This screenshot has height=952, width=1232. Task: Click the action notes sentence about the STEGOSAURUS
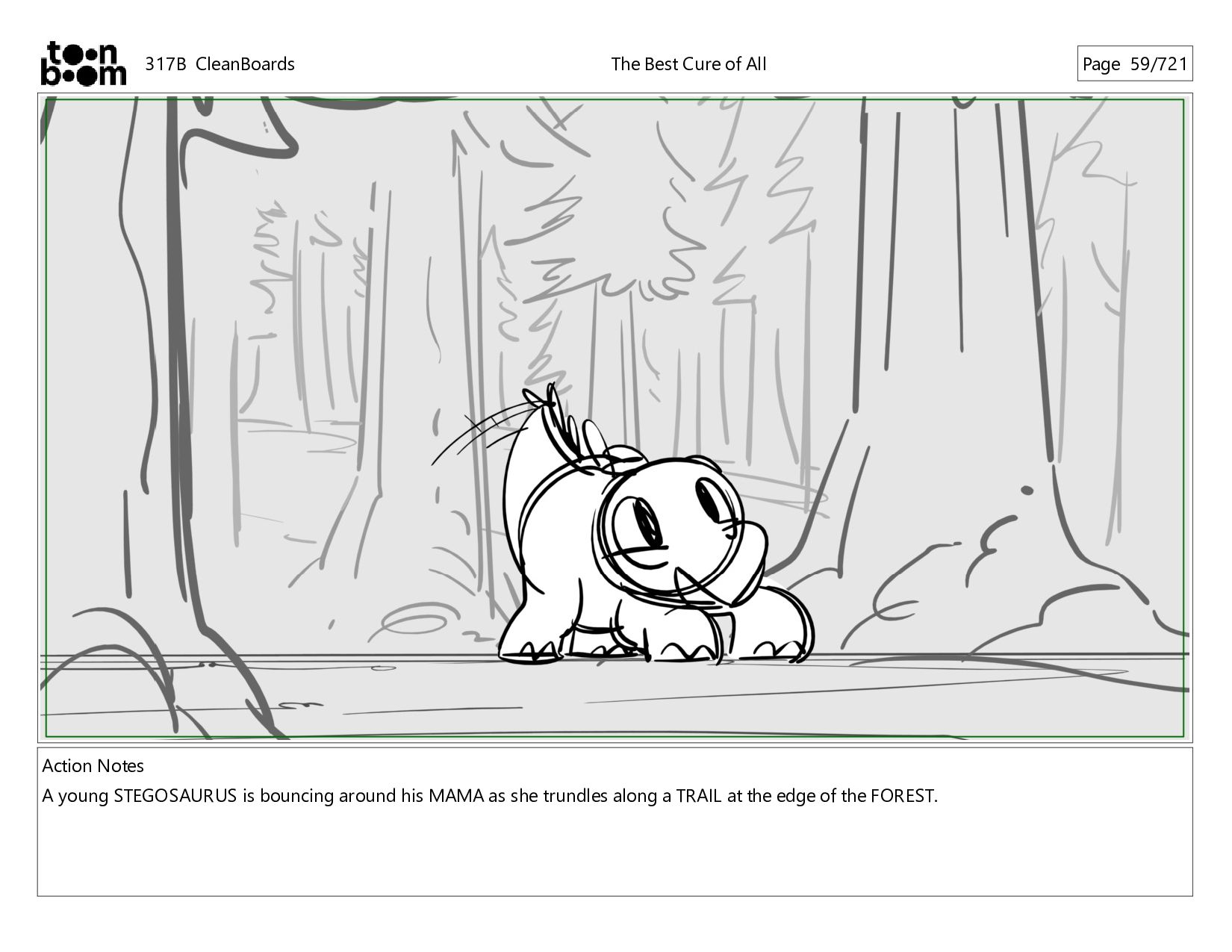490,796
